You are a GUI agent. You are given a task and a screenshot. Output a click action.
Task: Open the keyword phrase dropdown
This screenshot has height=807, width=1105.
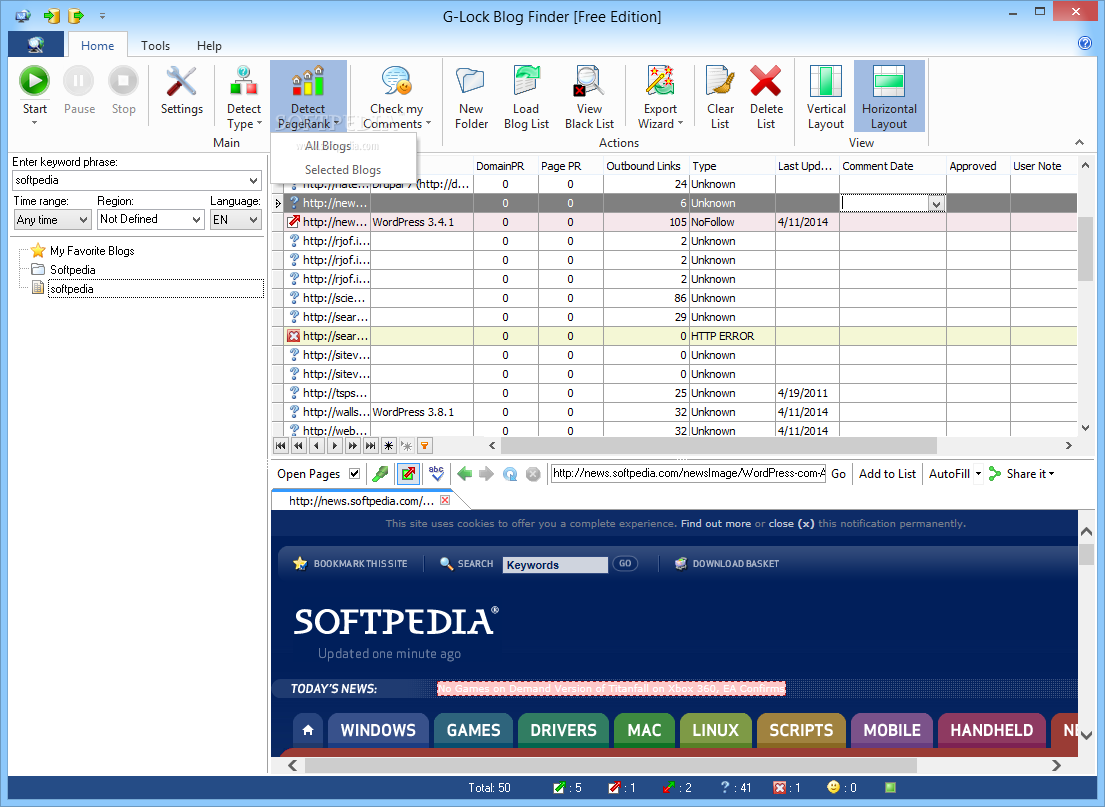click(254, 180)
